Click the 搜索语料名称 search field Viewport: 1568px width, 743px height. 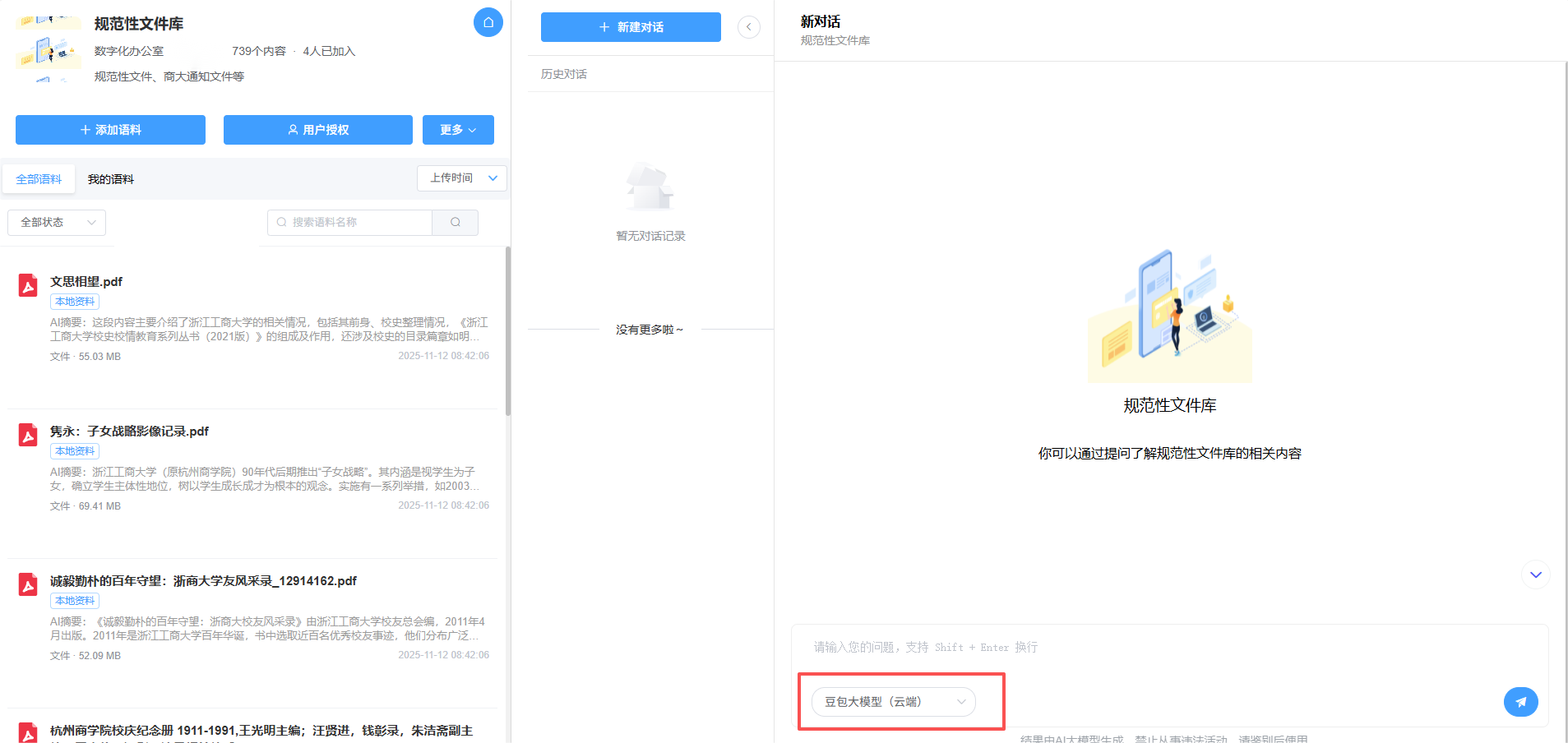350,223
